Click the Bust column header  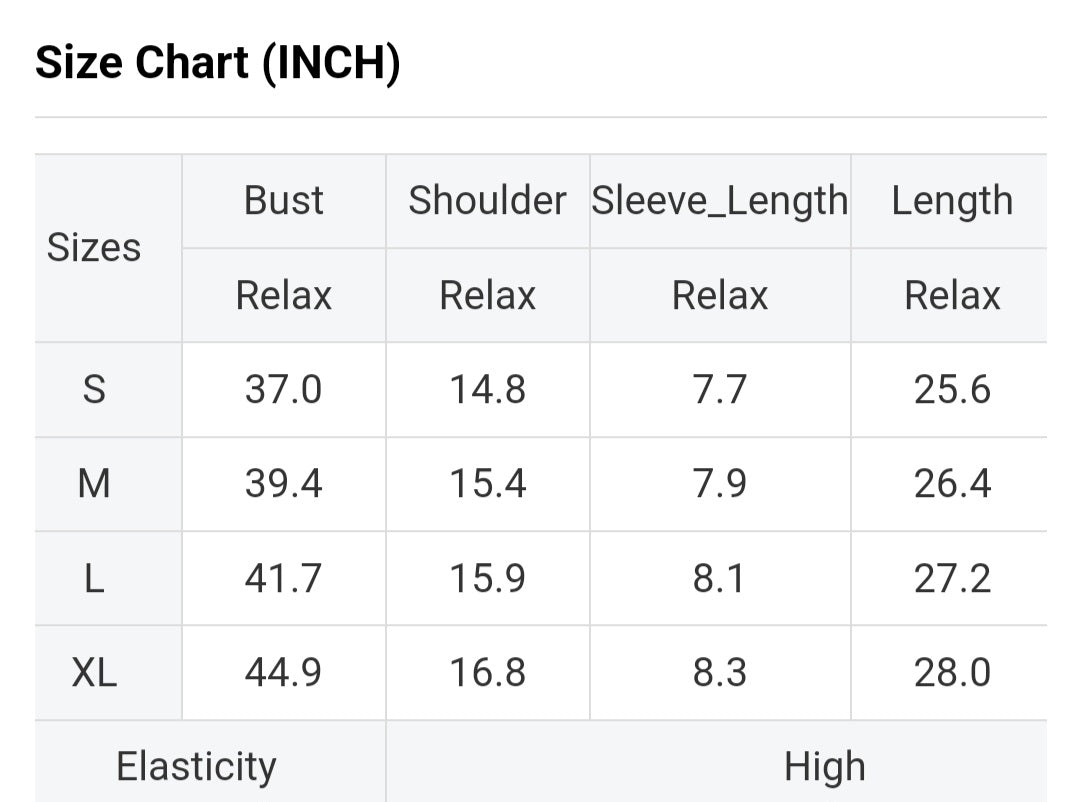point(284,201)
